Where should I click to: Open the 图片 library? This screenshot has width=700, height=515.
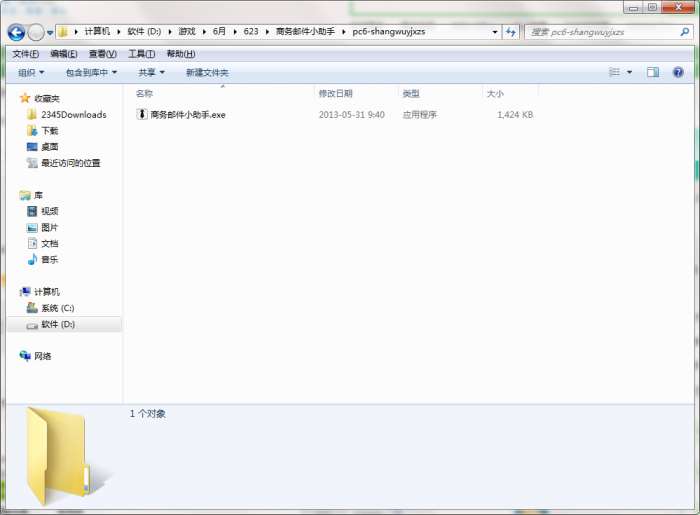coord(50,228)
